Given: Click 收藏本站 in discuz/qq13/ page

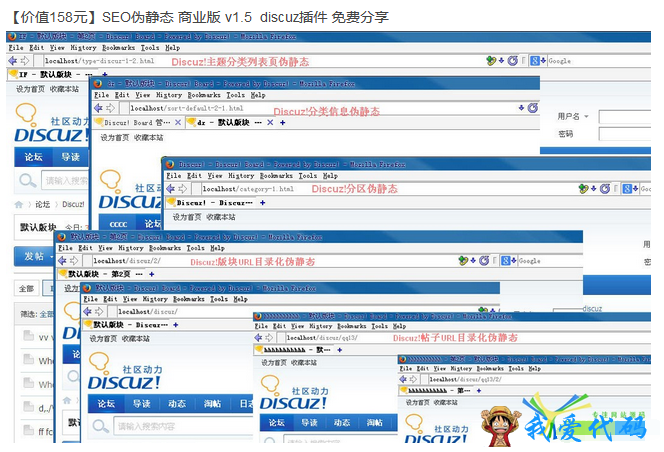Looking at the screenshot, I should coord(304,363).
